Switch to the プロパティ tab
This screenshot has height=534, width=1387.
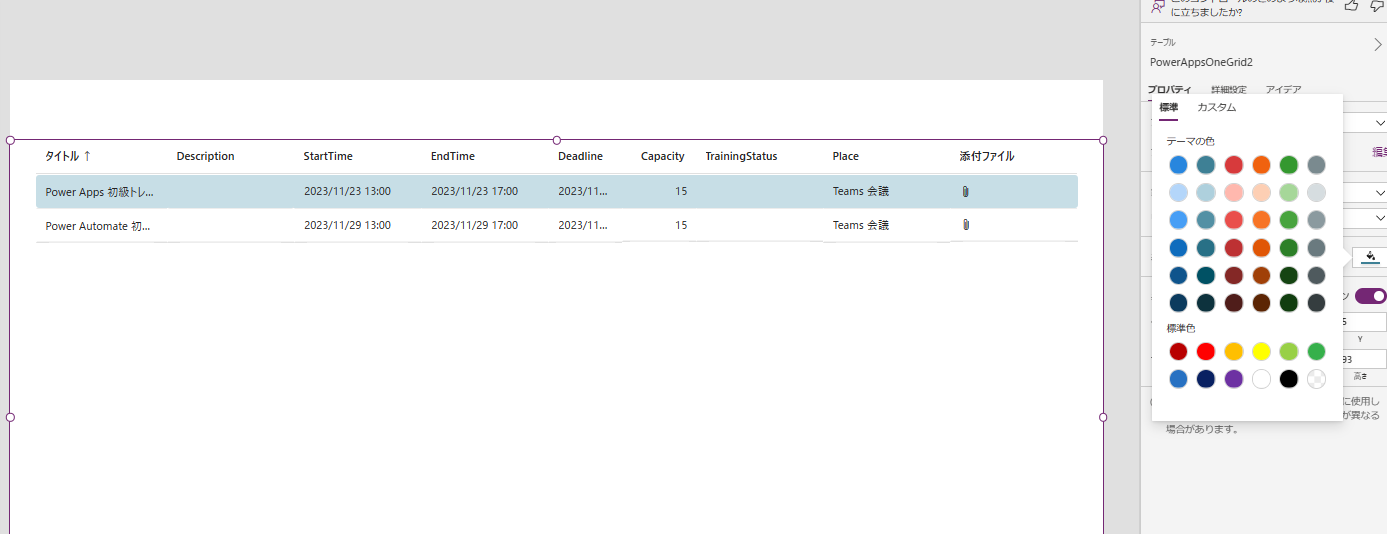click(1169, 90)
